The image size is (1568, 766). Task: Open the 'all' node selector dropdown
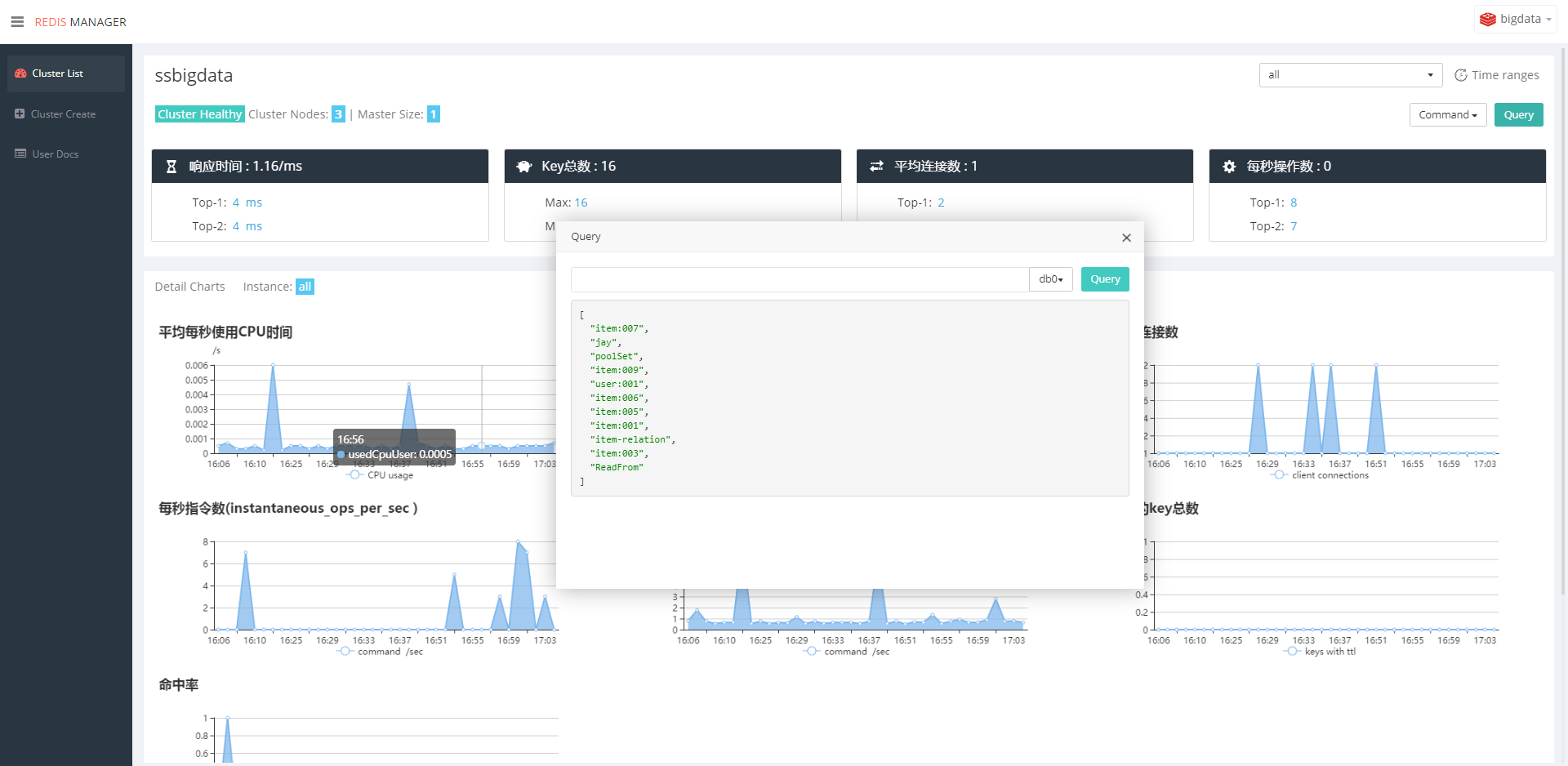pyautogui.click(x=1351, y=75)
